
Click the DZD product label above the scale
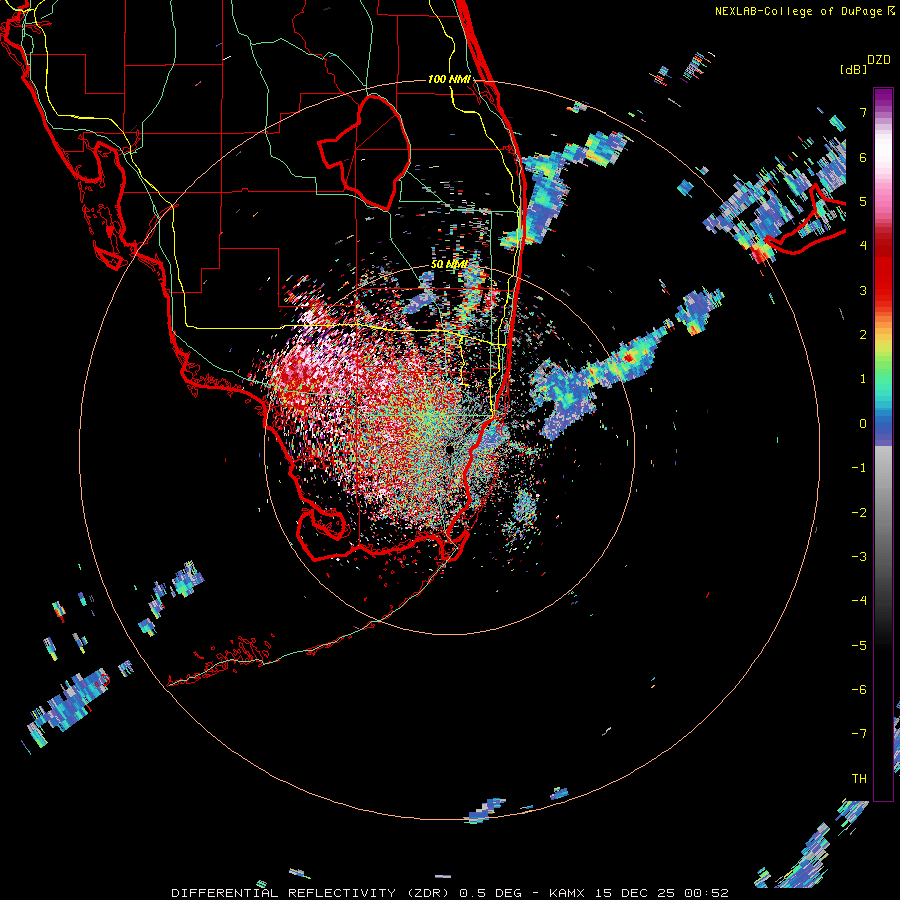tap(879, 60)
